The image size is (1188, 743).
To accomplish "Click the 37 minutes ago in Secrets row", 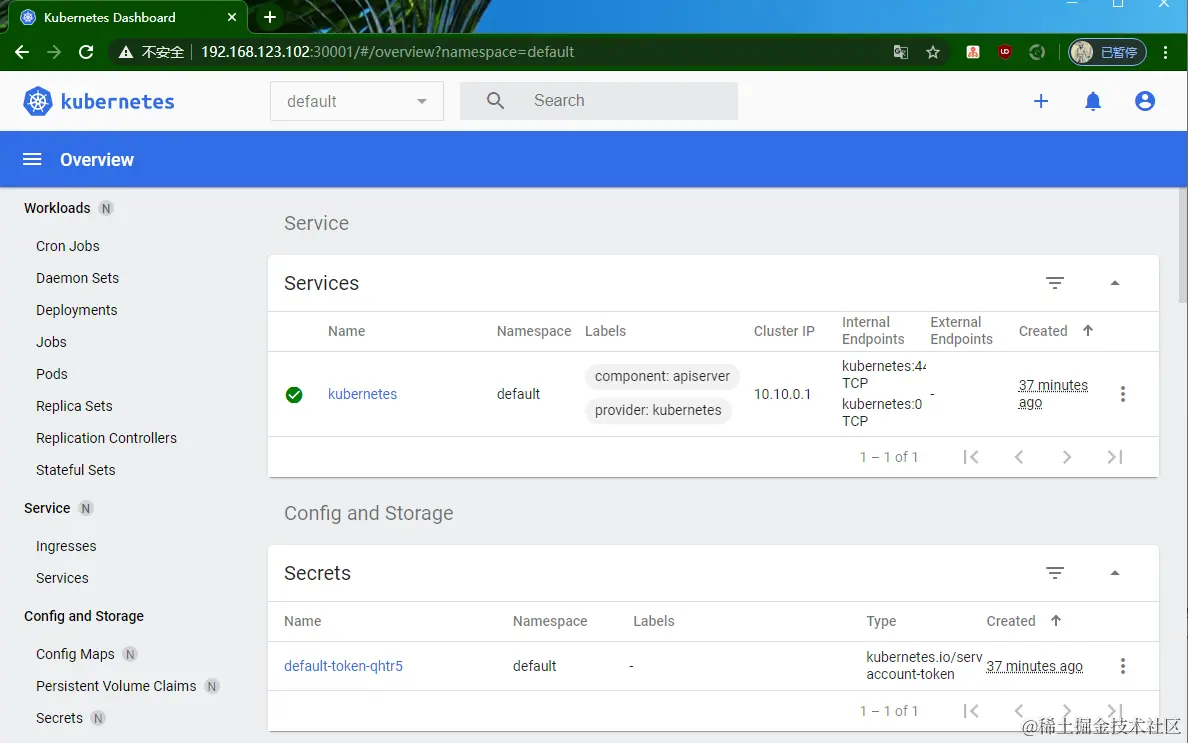I will [1034, 666].
